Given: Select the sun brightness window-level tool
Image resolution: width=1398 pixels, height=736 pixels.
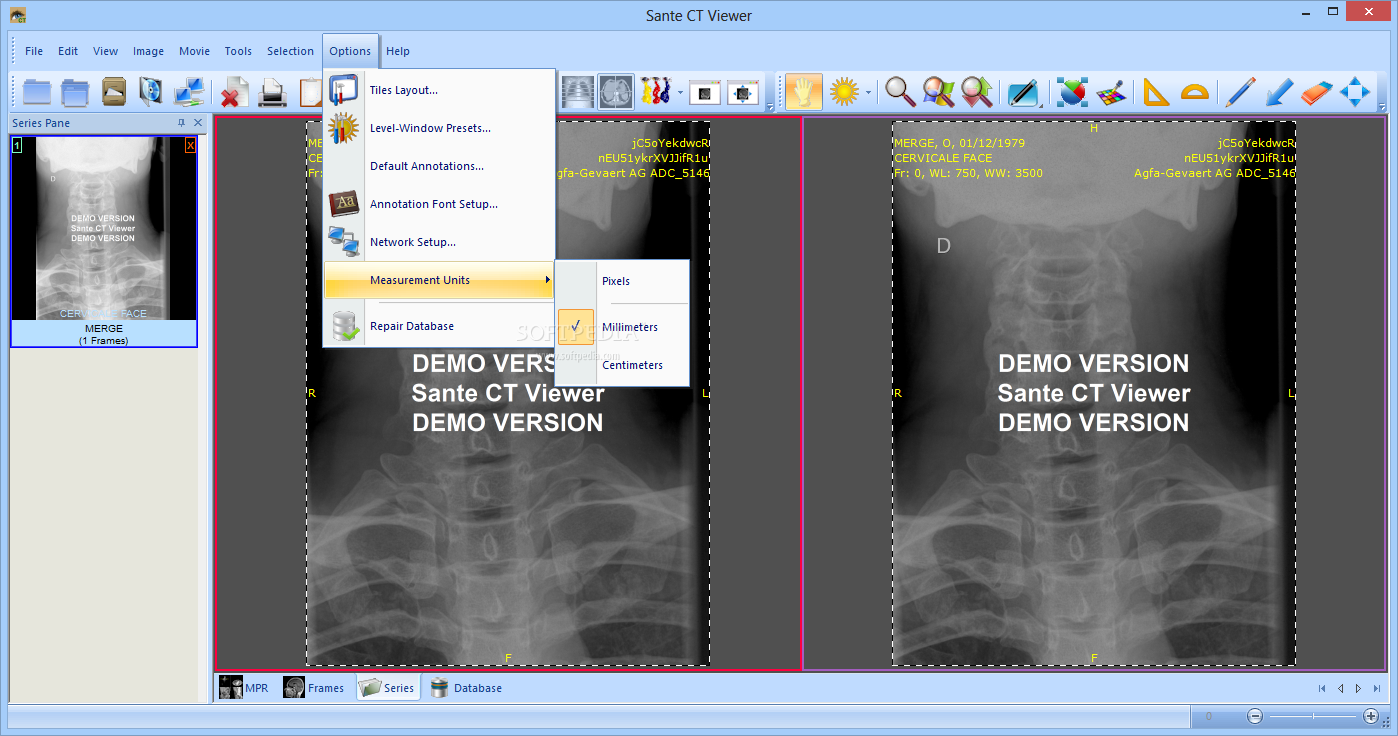Looking at the screenshot, I should (x=845, y=92).
